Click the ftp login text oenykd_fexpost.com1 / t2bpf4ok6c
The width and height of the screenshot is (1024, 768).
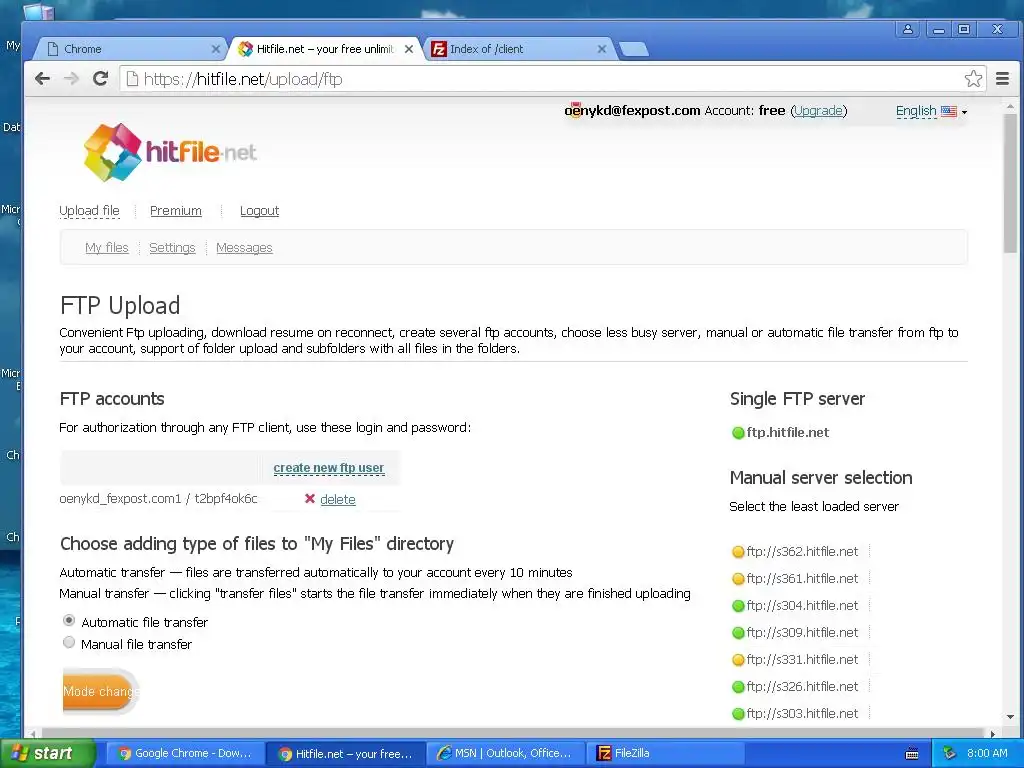(158, 499)
